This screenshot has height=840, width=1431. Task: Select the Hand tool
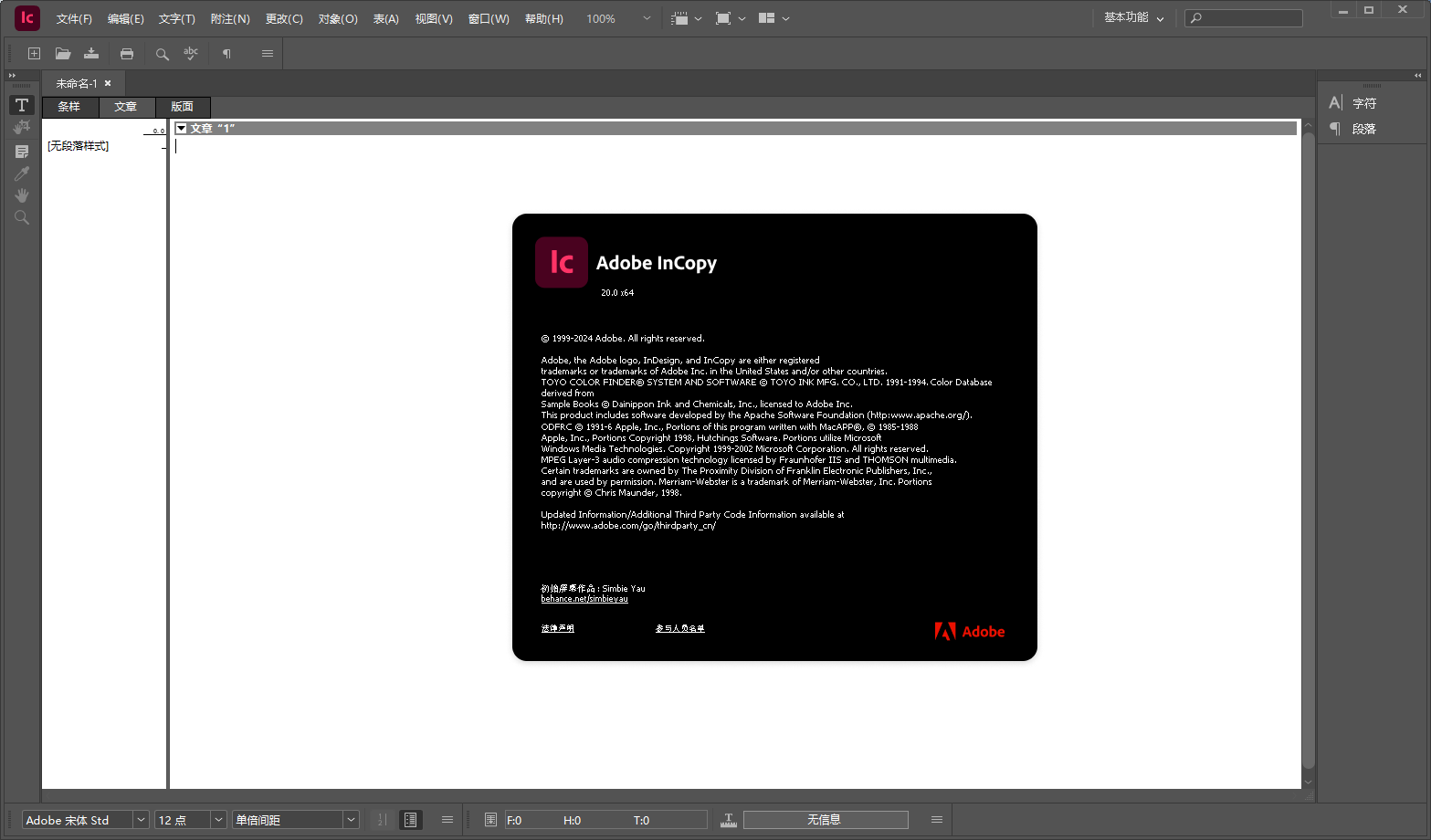(21, 194)
